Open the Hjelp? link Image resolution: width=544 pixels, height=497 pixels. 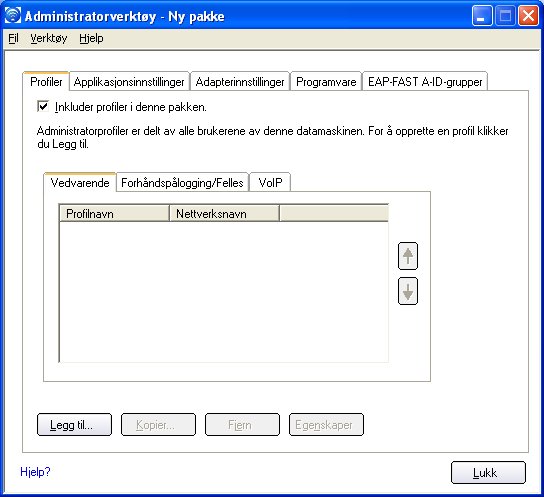coord(35,472)
